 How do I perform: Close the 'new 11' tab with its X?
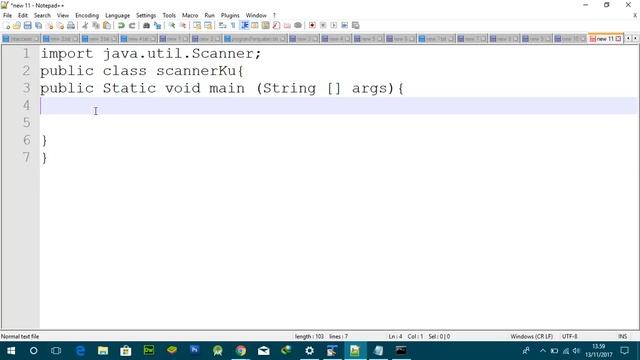tap(618, 39)
